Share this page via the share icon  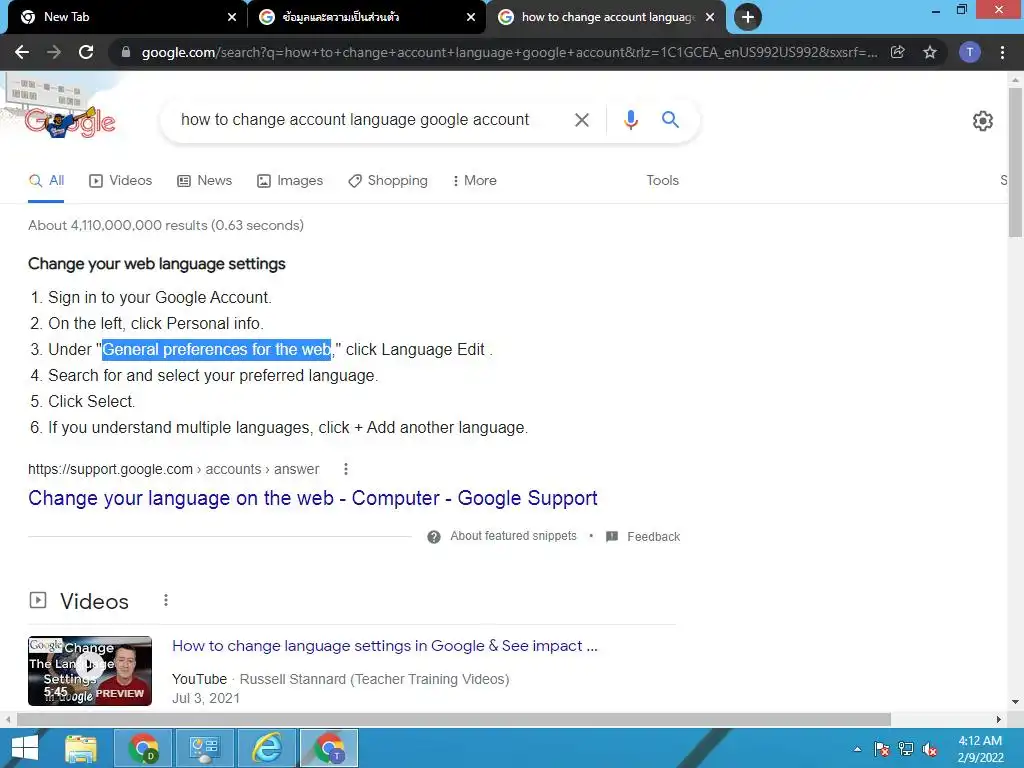pyautogui.click(x=898, y=52)
